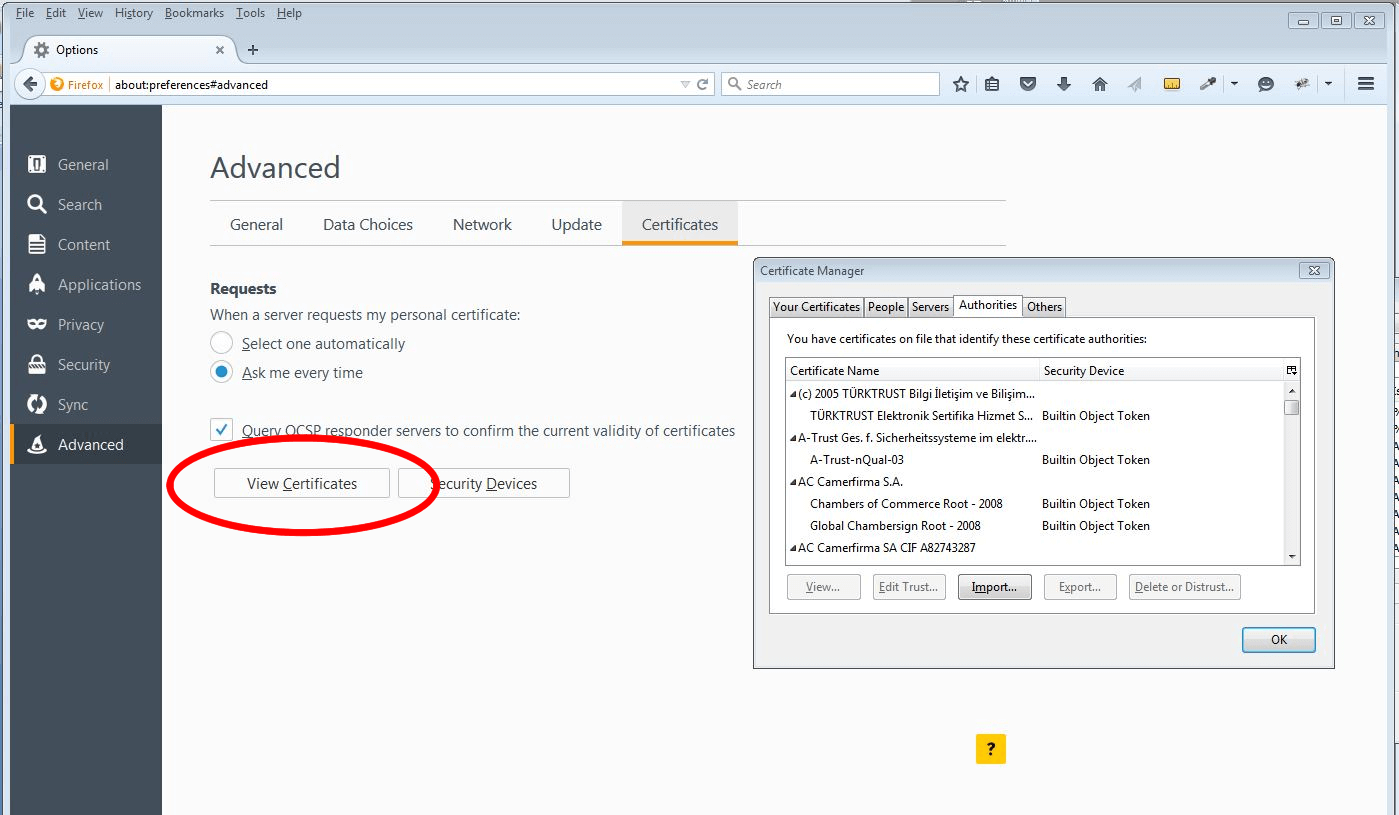Click the search magnifier icon in search box
Screen dimensions: 1399x815
click(x=735, y=85)
